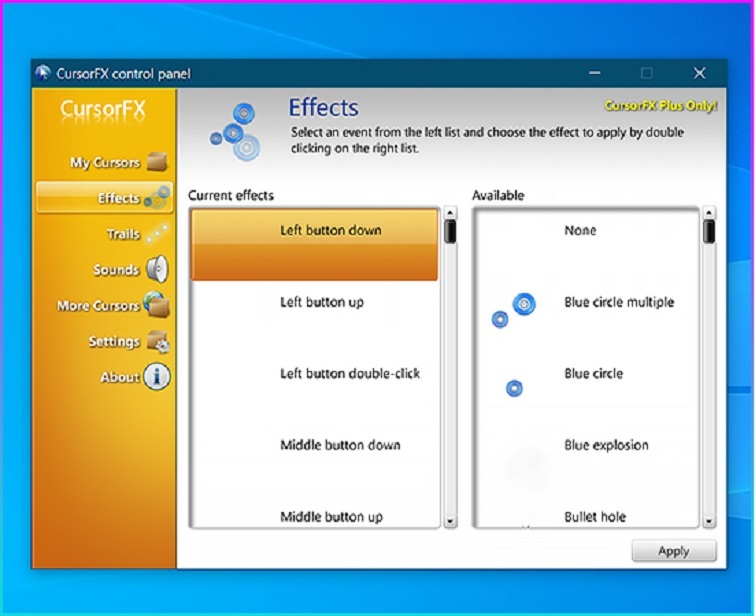Select Left button double-click event
Screen dimensions: 755x616
point(349,374)
